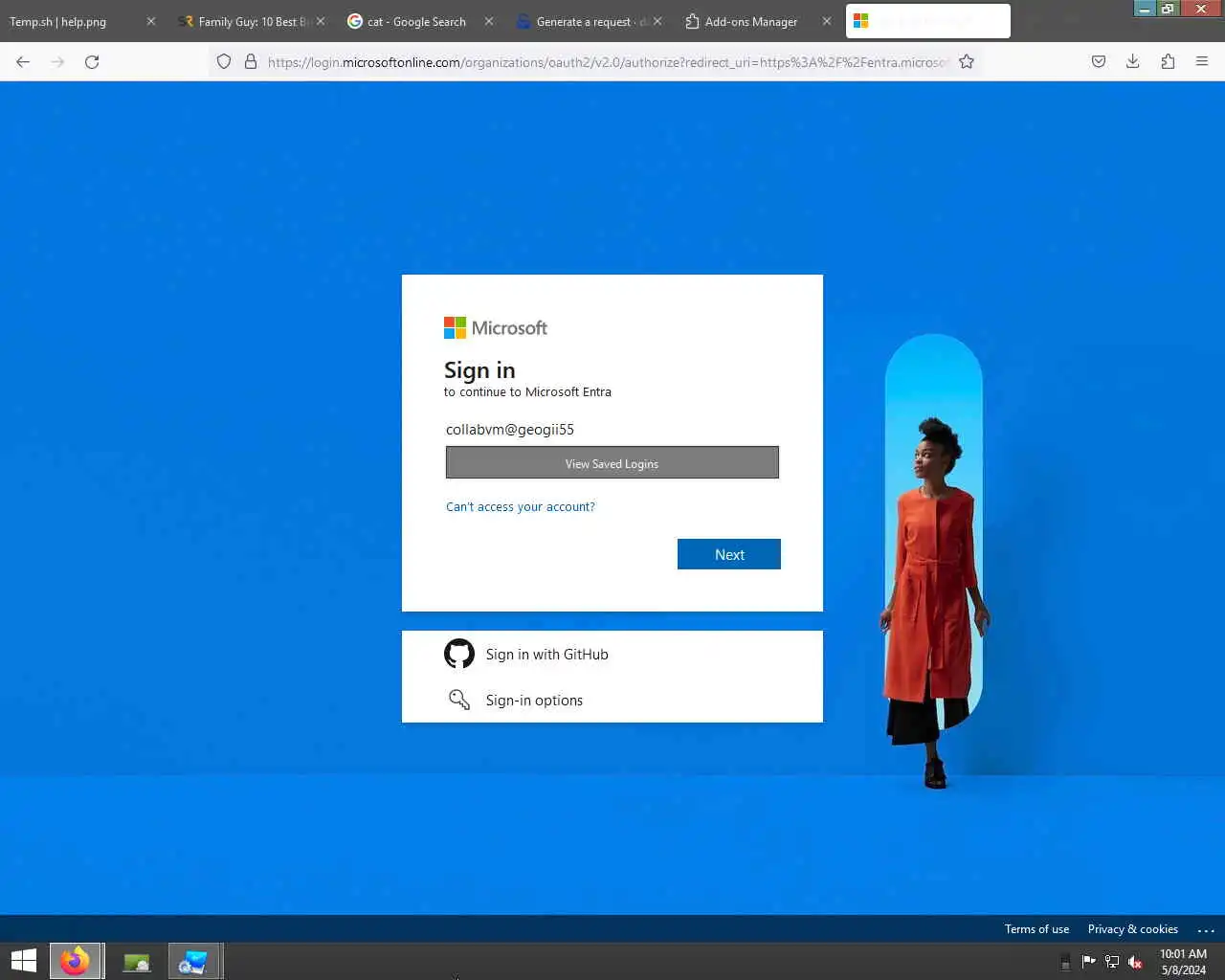Close the Add-ons Manager tab
The image size is (1225, 980).
[827, 21]
